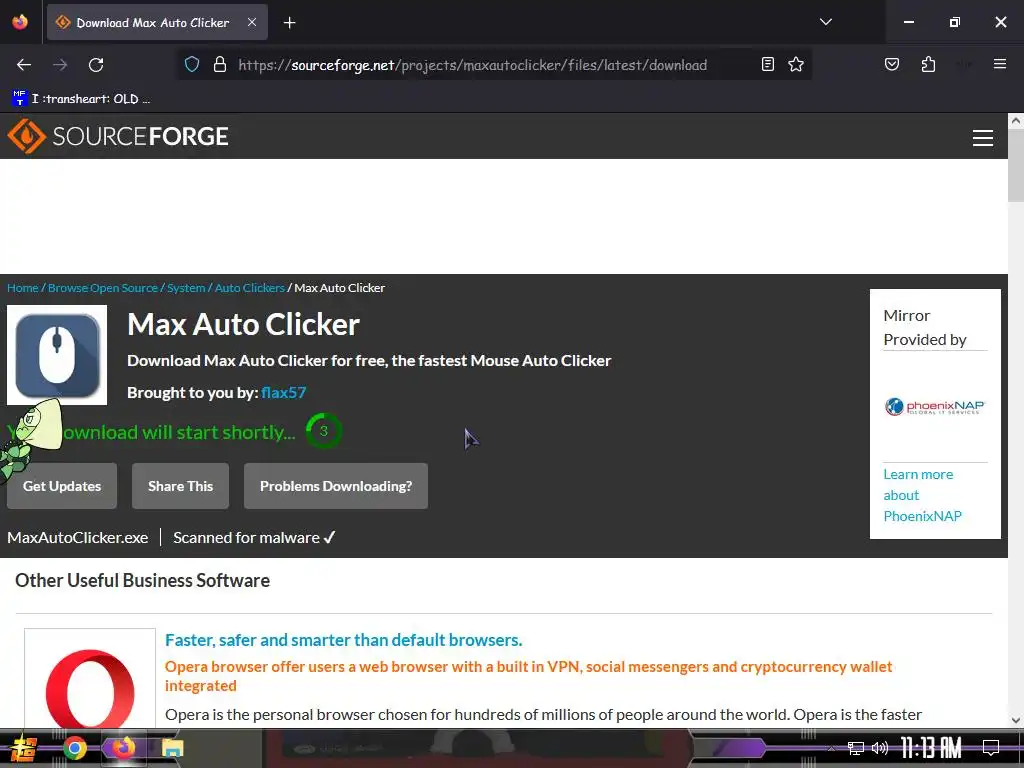Click the download countdown circle
This screenshot has height=768, width=1024.
coord(323,431)
